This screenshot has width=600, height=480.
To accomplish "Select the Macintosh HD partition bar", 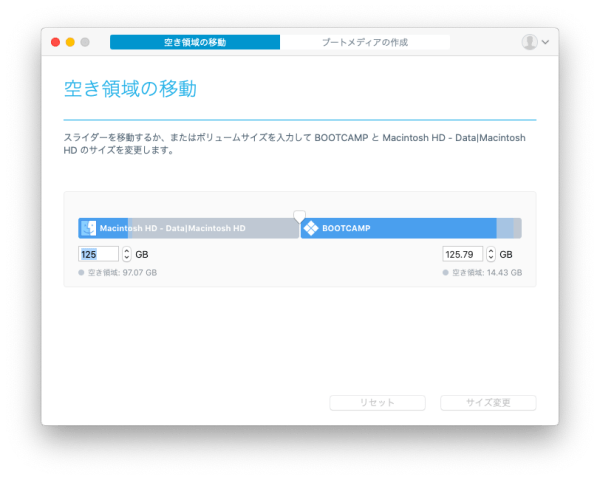I will [188, 228].
